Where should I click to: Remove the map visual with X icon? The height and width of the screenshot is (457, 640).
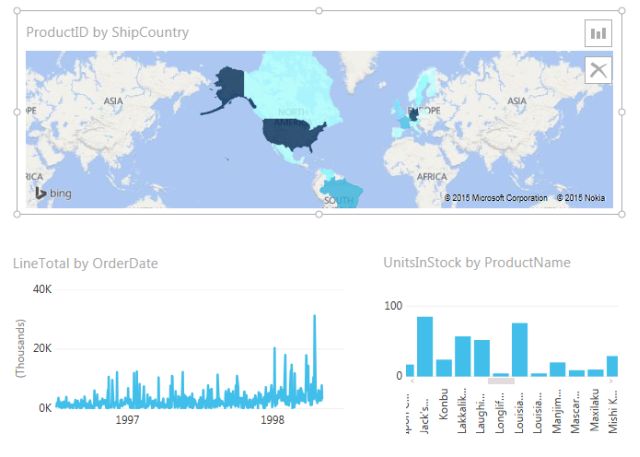(x=598, y=69)
